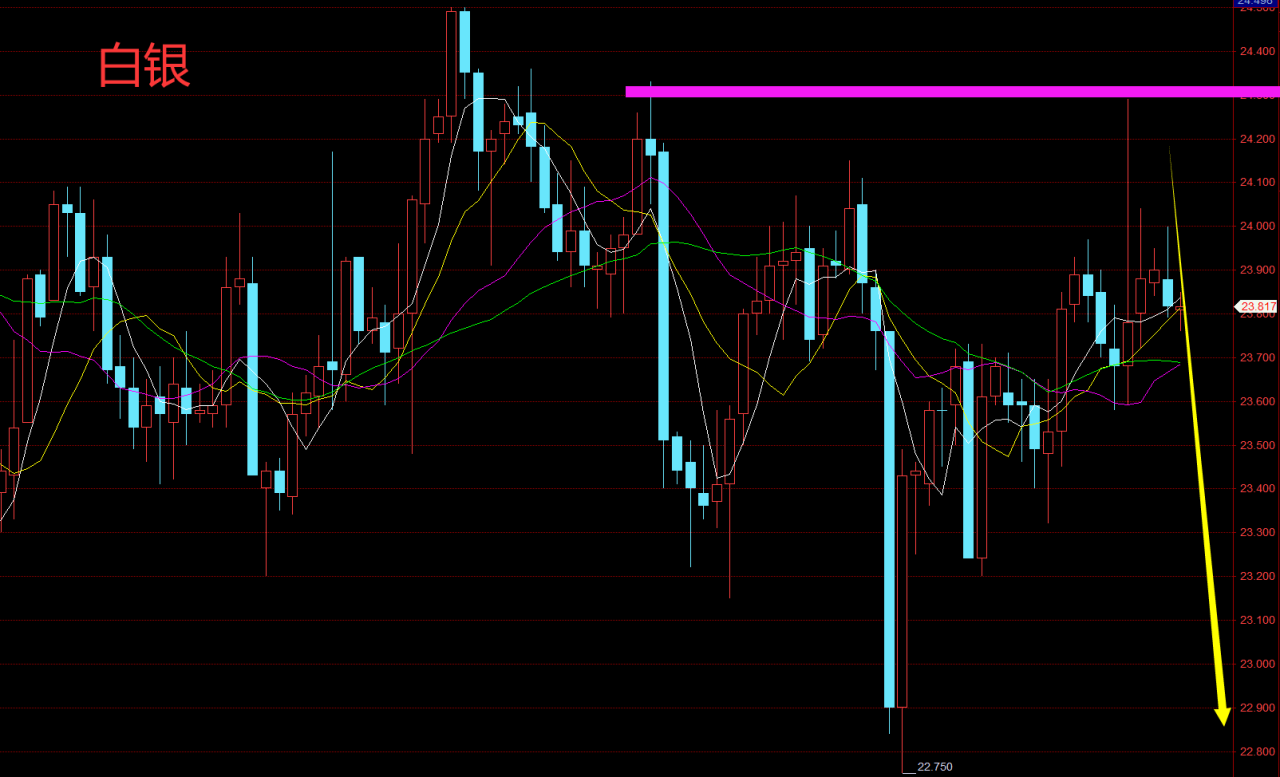Click the 22.750 low price marker
1280x777 pixels.
point(935,767)
